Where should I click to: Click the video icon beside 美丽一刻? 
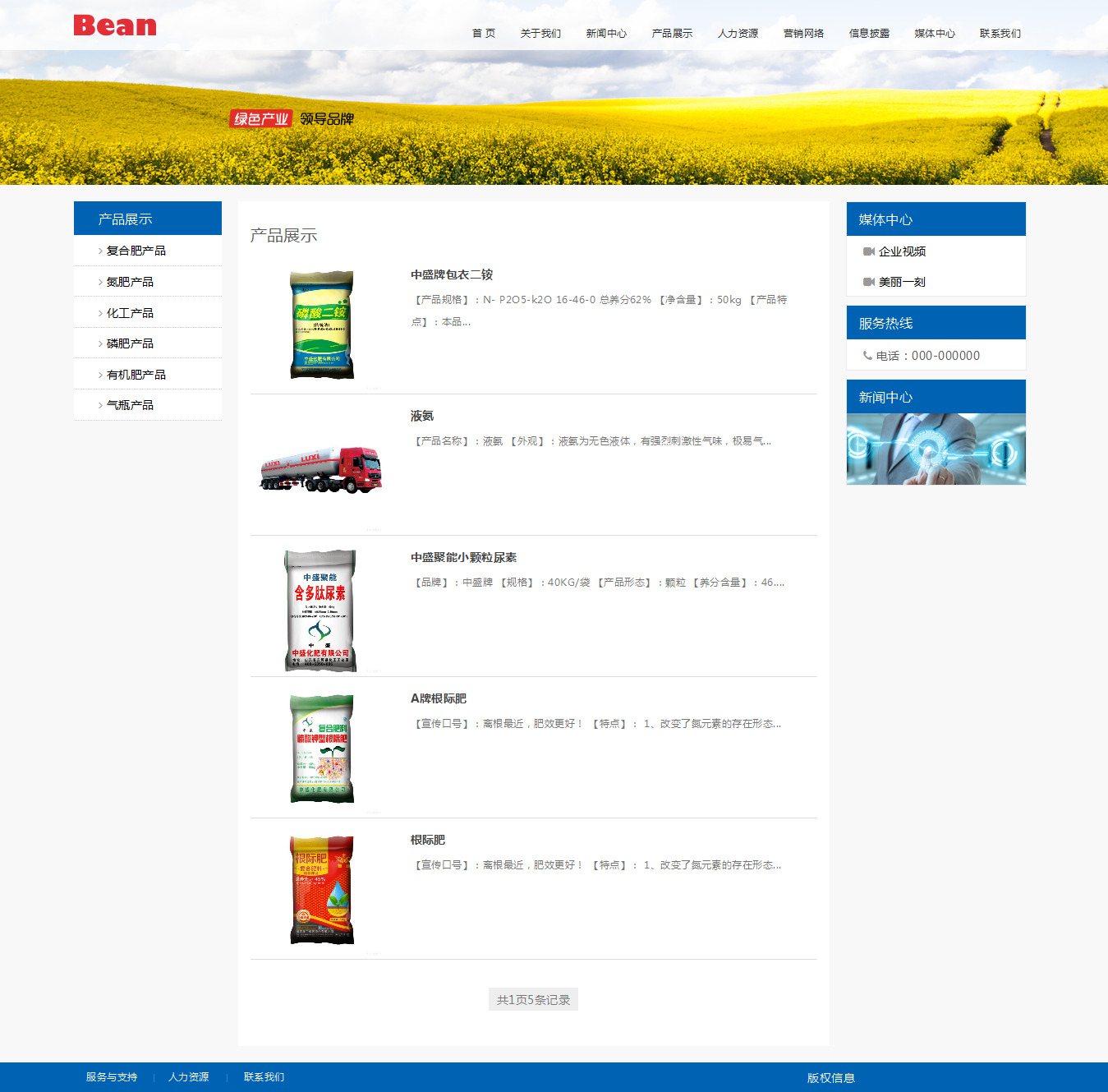868,282
